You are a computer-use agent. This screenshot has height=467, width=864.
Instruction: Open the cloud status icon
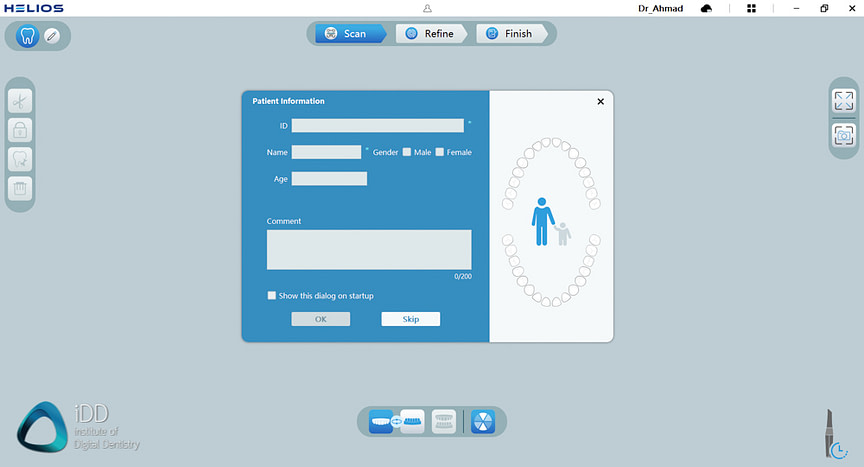(707, 8)
